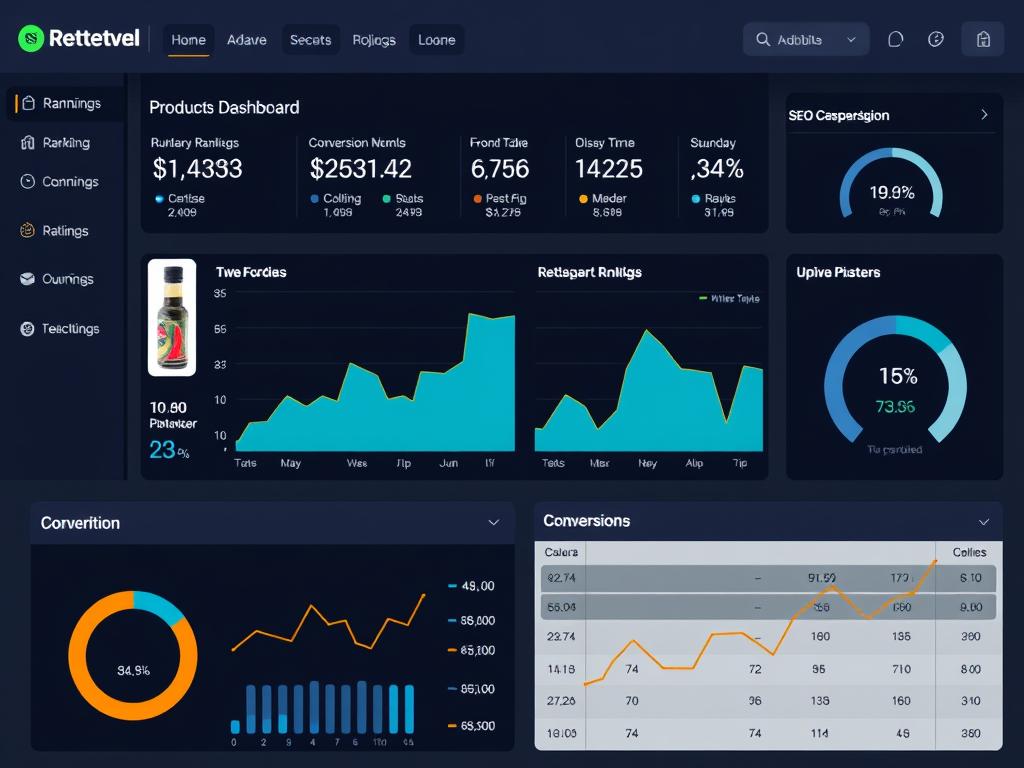1024x768 pixels.
Task: Open the Secats navigation item
Action: pos(310,40)
